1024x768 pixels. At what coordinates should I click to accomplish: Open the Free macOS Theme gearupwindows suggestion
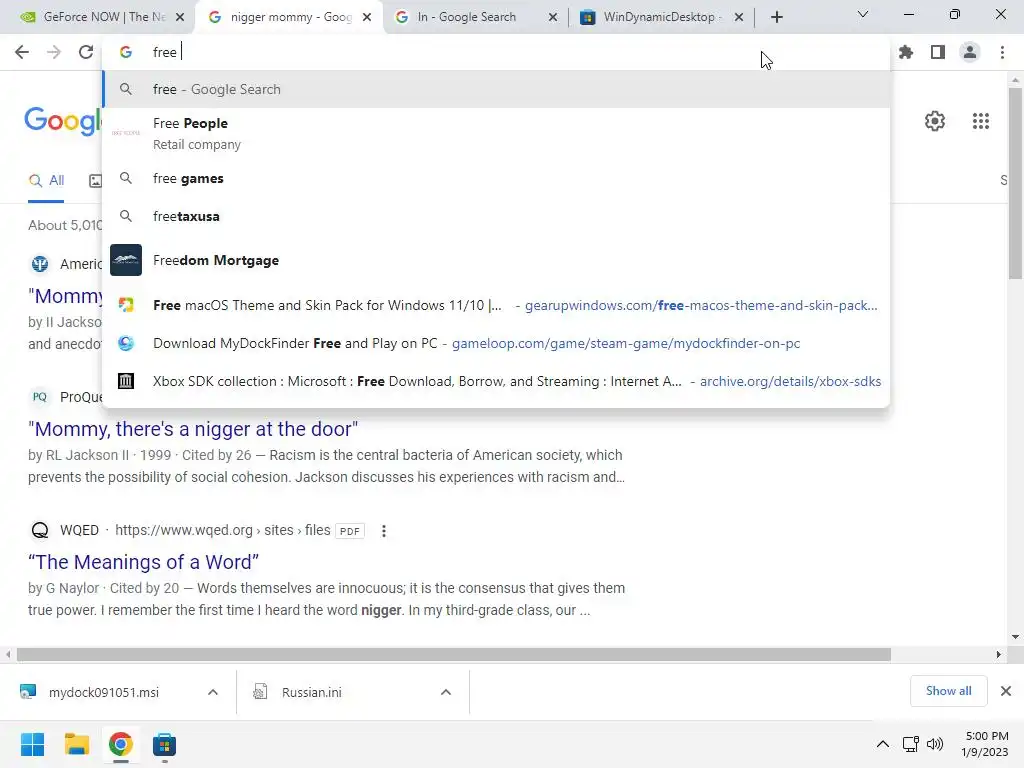[496, 305]
